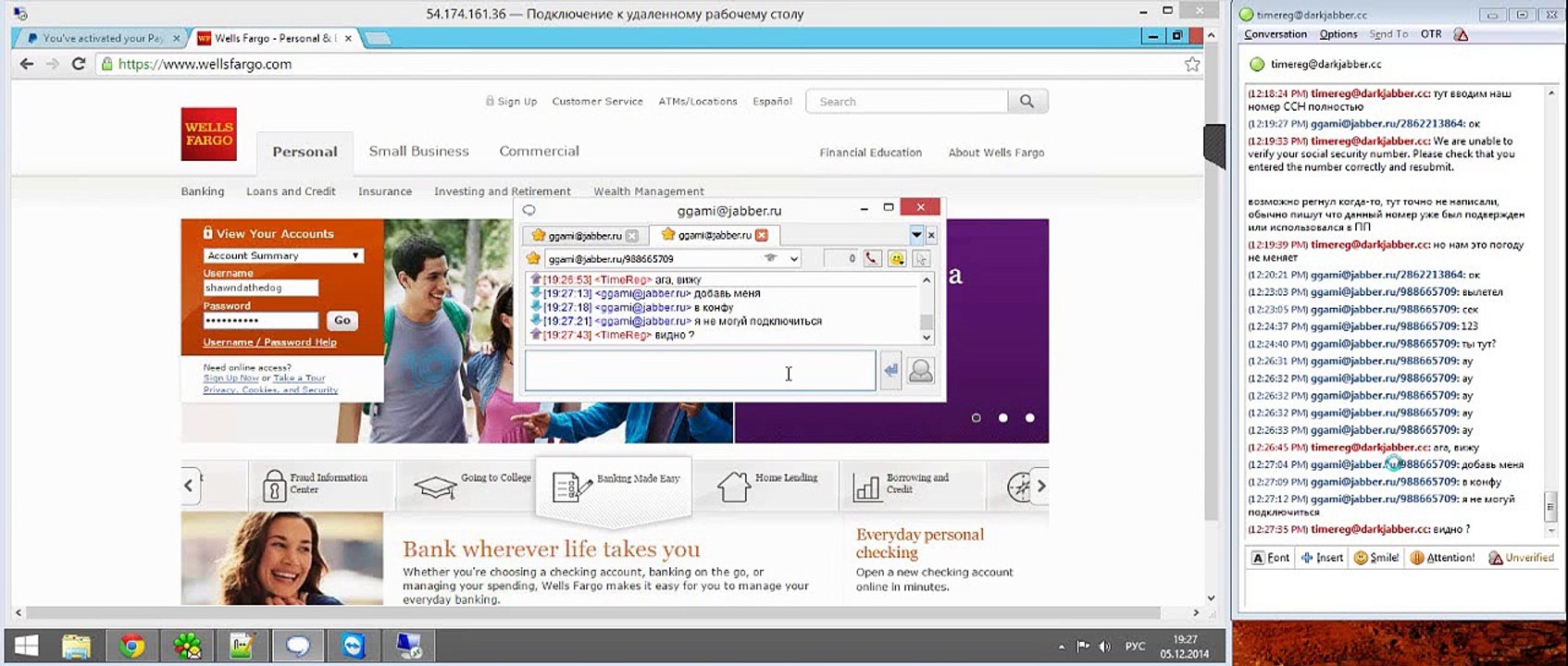Toggle the Unverified OTR status button
The width and height of the screenshot is (1568, 666).
click(1521, 558)
